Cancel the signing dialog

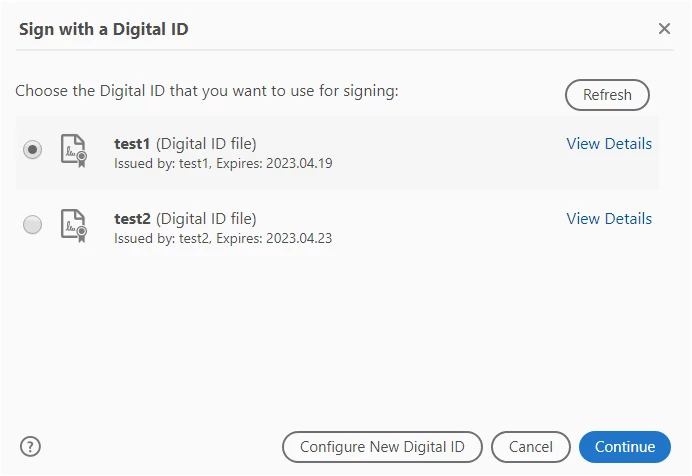531,447
